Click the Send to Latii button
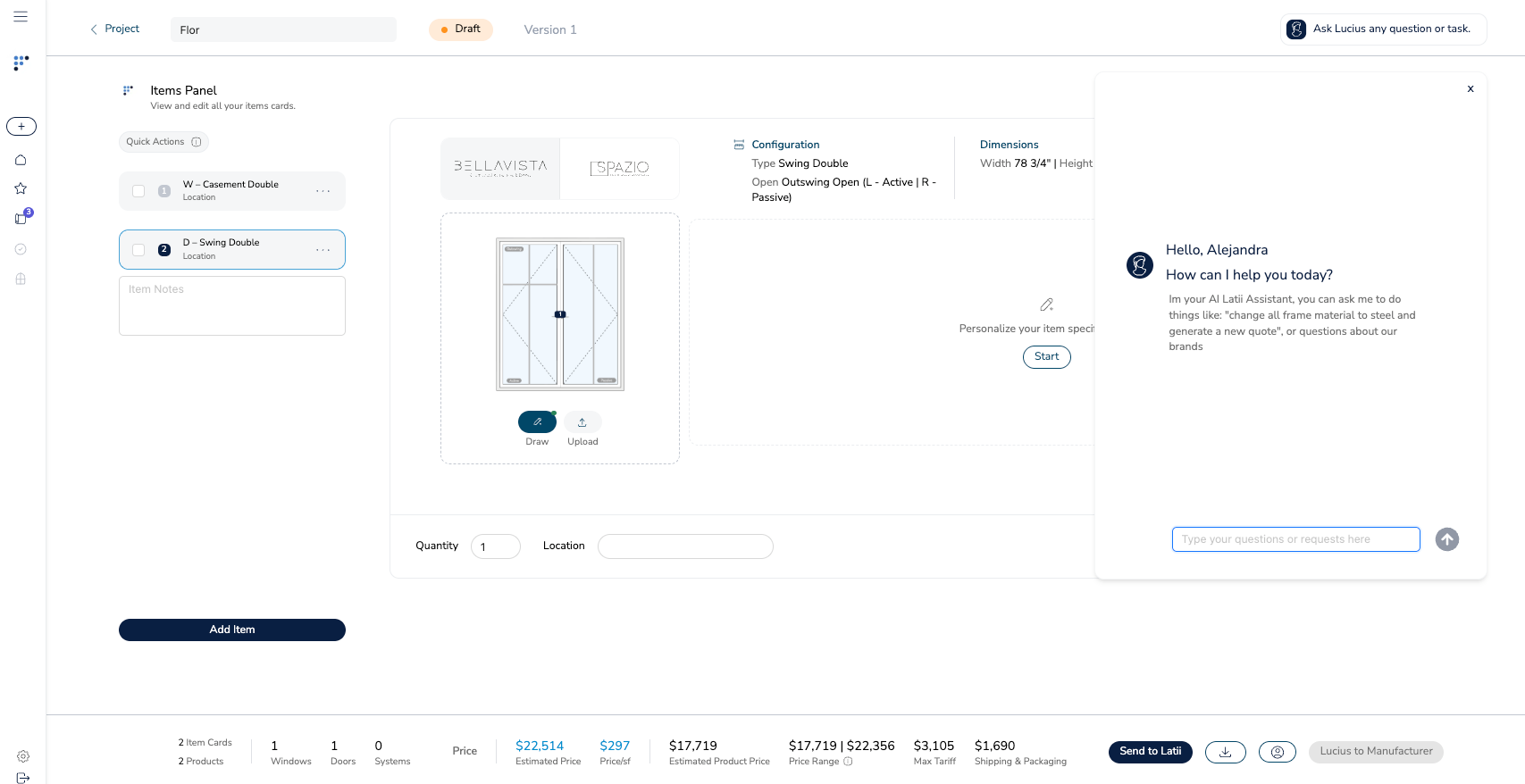The height and width of the screenshot is (784, 1525). 1150,752
